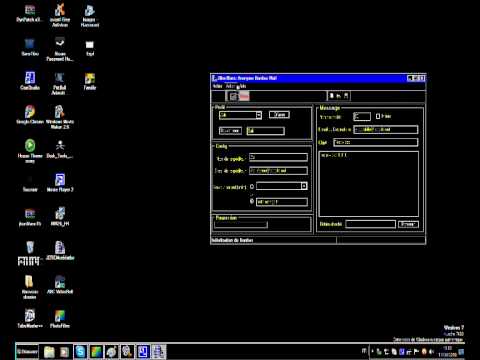Open the file explorer folder taskbar icon

pos(49,352)
